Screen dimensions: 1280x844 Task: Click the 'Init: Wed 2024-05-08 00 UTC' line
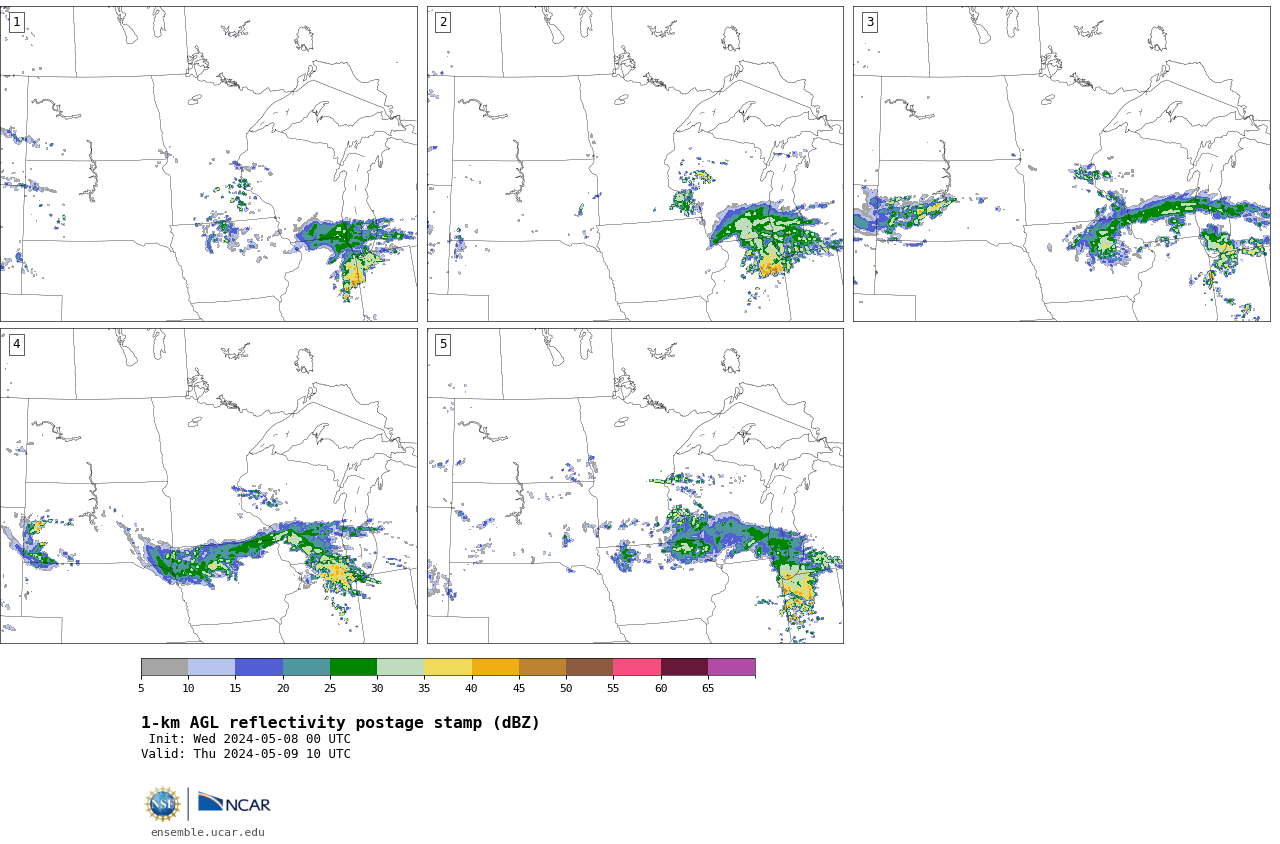pyautogui.click(x=250, y=739)
